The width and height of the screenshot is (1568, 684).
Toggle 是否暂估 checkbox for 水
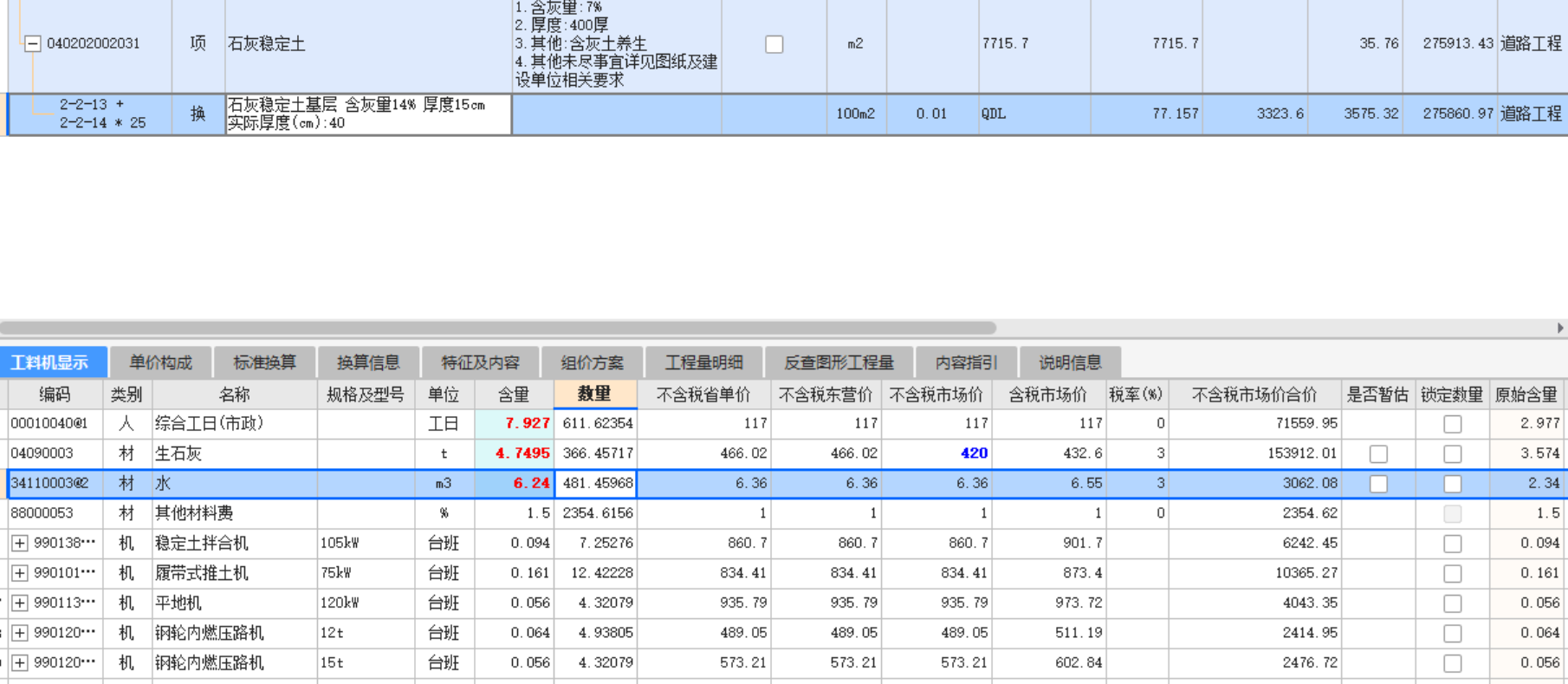click(x=1378, y=484)
